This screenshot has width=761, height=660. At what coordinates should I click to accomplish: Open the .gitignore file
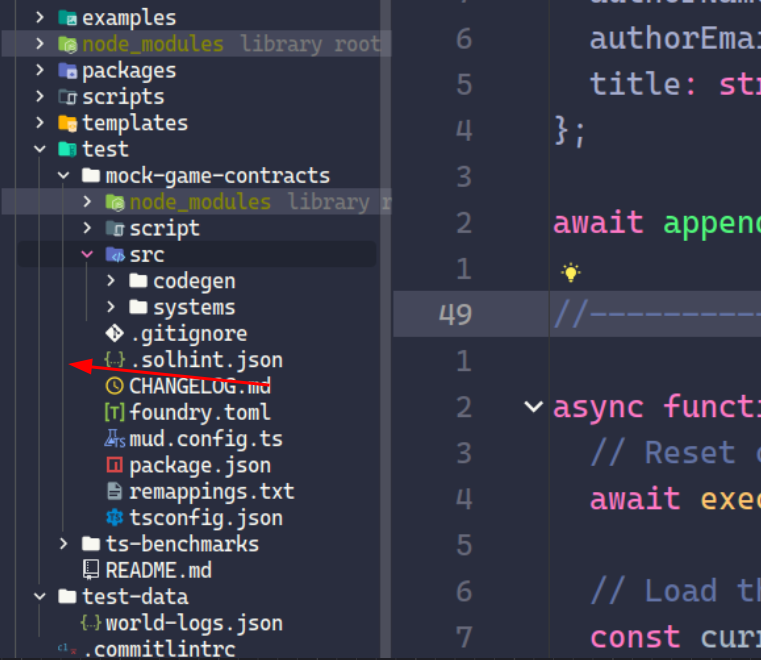(189, 333)
